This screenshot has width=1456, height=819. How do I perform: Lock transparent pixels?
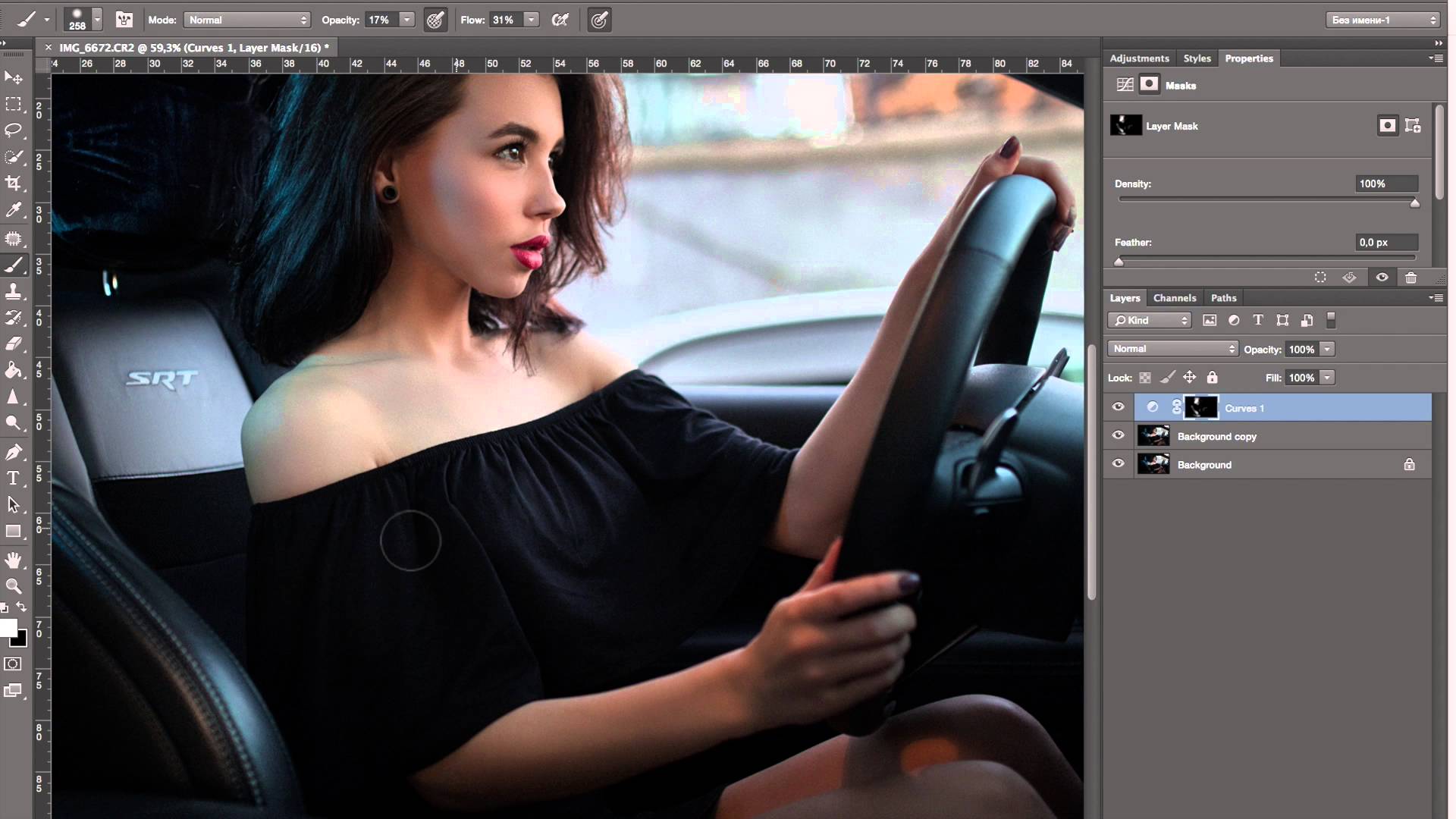point(1145,378)
